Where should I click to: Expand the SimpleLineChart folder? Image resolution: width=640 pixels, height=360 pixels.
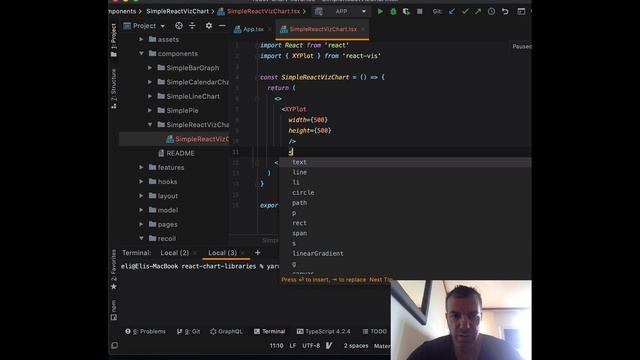(150, 96)
